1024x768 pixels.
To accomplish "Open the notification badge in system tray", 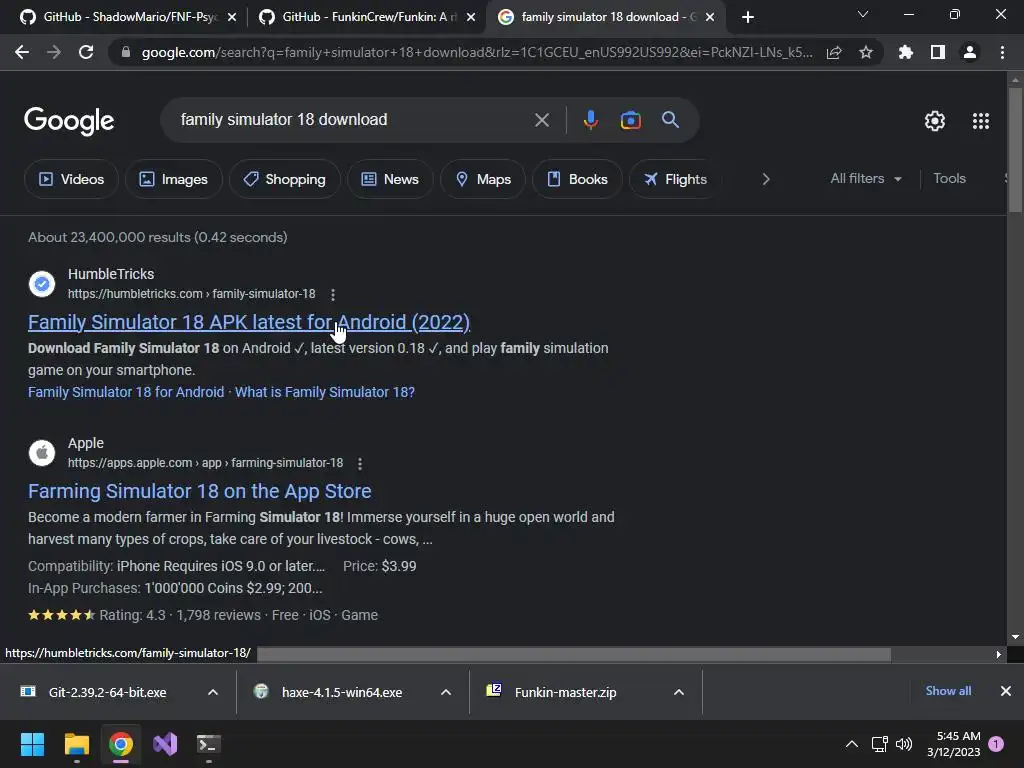I will coord(996,744).
